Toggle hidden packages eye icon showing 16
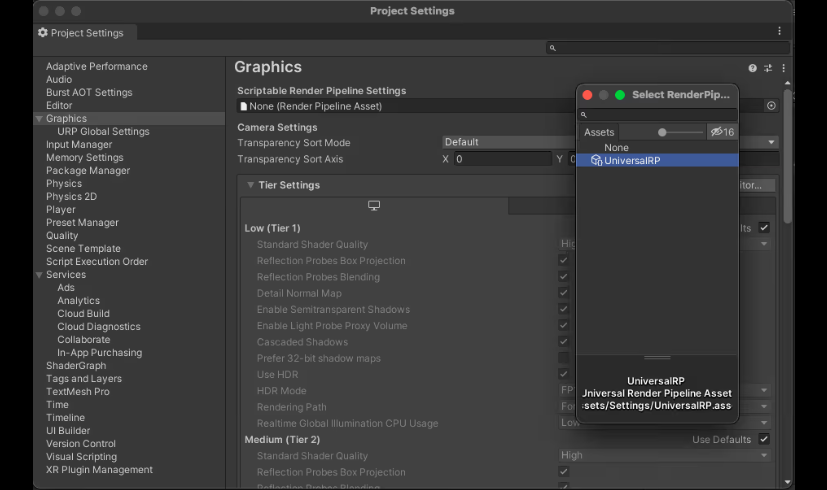827x490 pixels. click(723, 132)
